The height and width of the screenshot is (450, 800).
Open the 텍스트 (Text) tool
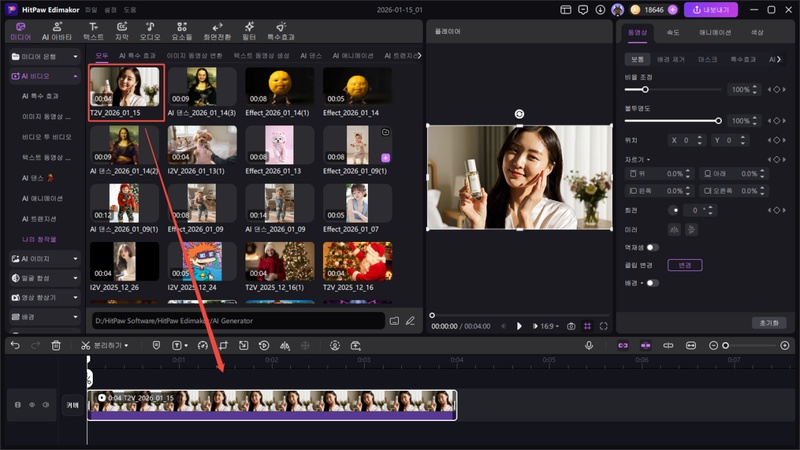[93, 29]
